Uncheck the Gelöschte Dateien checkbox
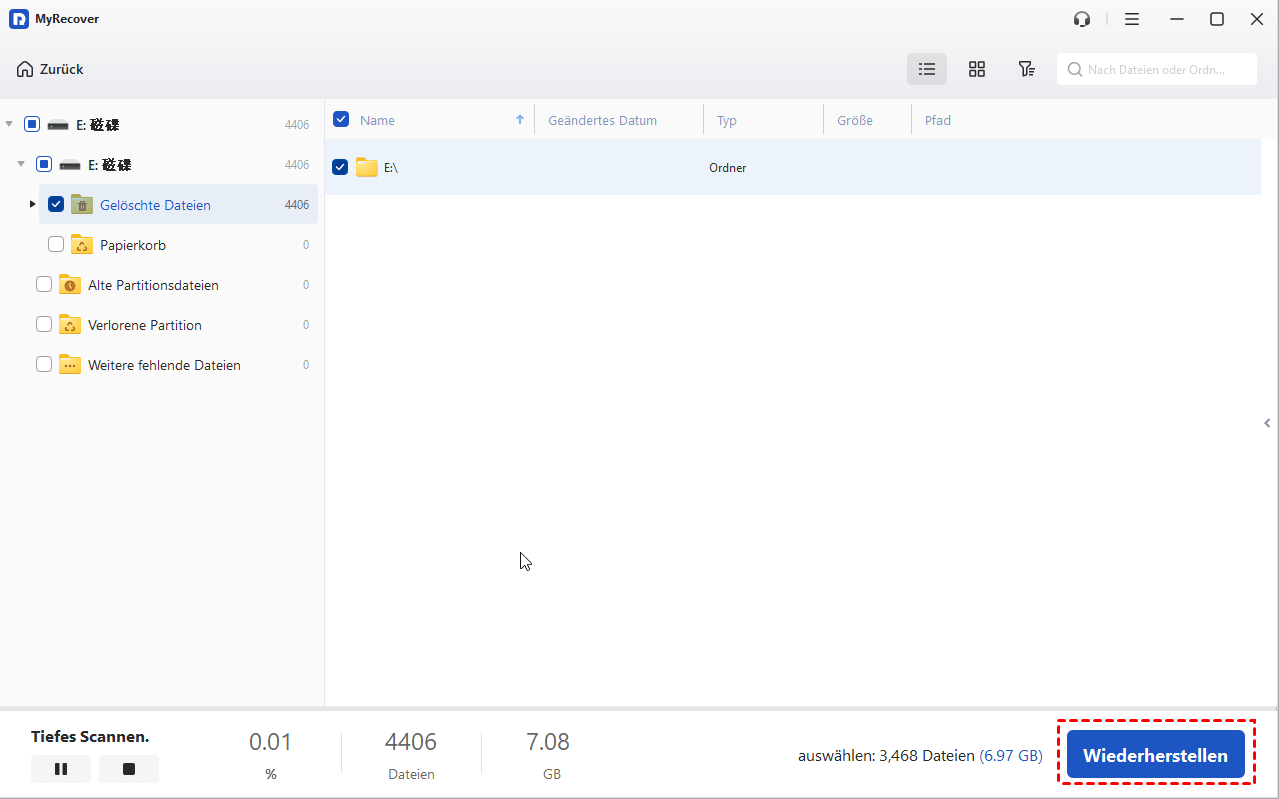The image size is (1279, 799). pyautogui.click(x=56, y=204)
